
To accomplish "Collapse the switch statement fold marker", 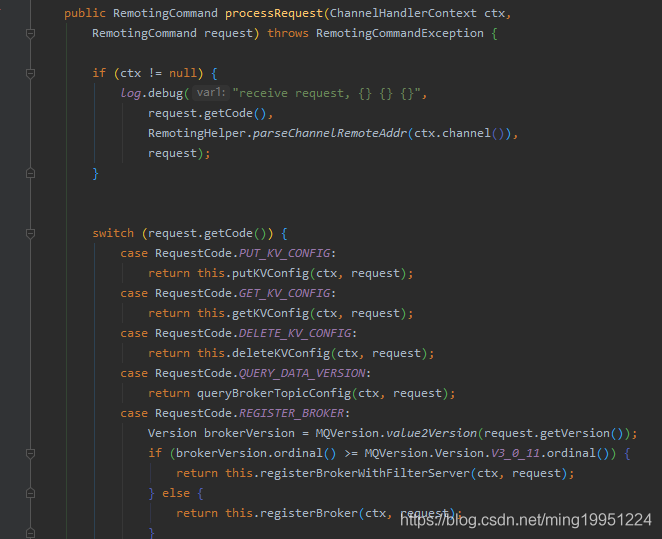I will 31,233.
